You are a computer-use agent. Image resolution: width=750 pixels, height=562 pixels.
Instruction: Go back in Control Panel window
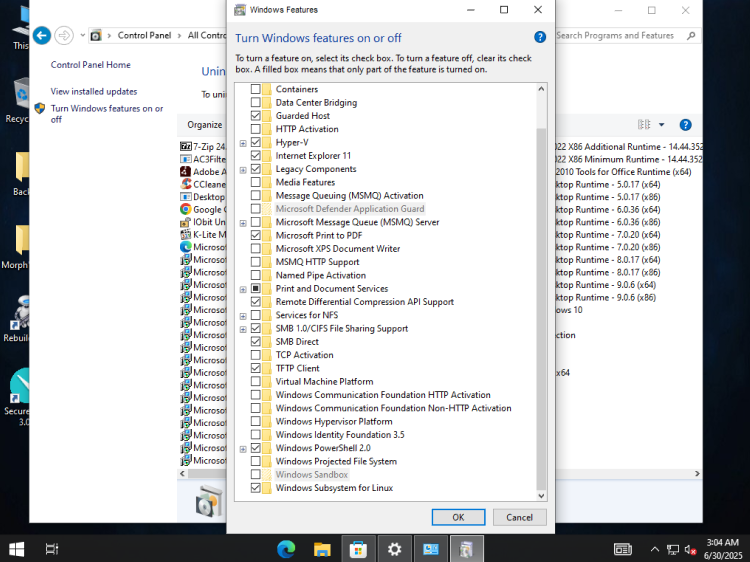coord(42,35)
